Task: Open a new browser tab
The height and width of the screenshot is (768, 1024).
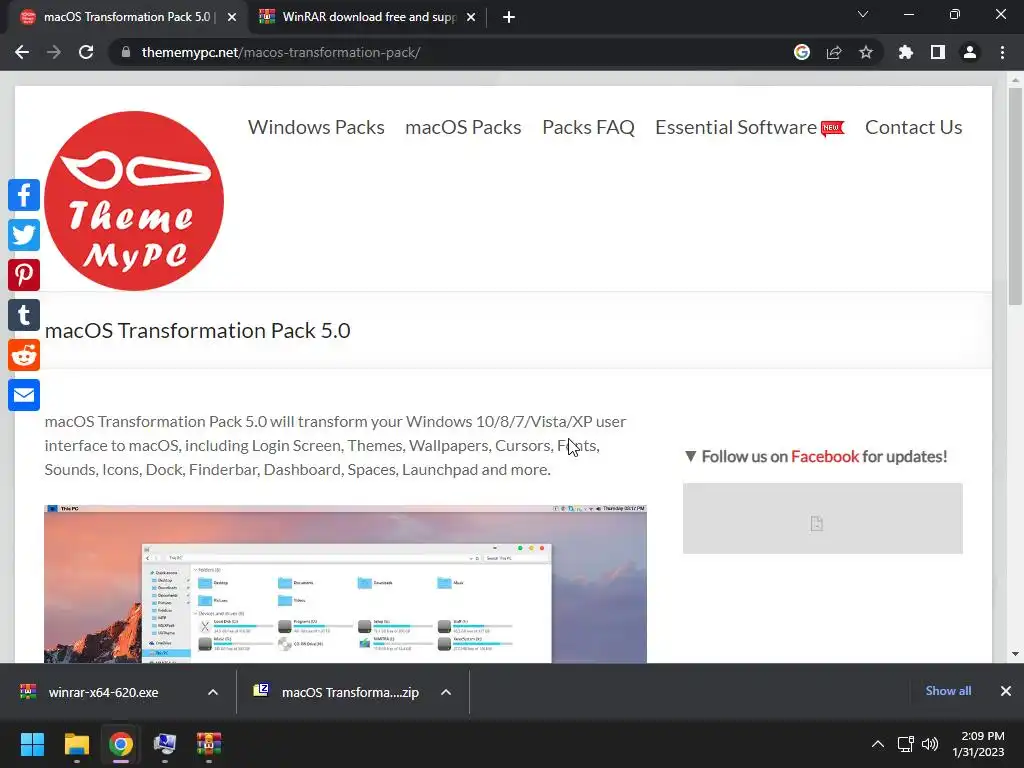Action: click(509, 17)
